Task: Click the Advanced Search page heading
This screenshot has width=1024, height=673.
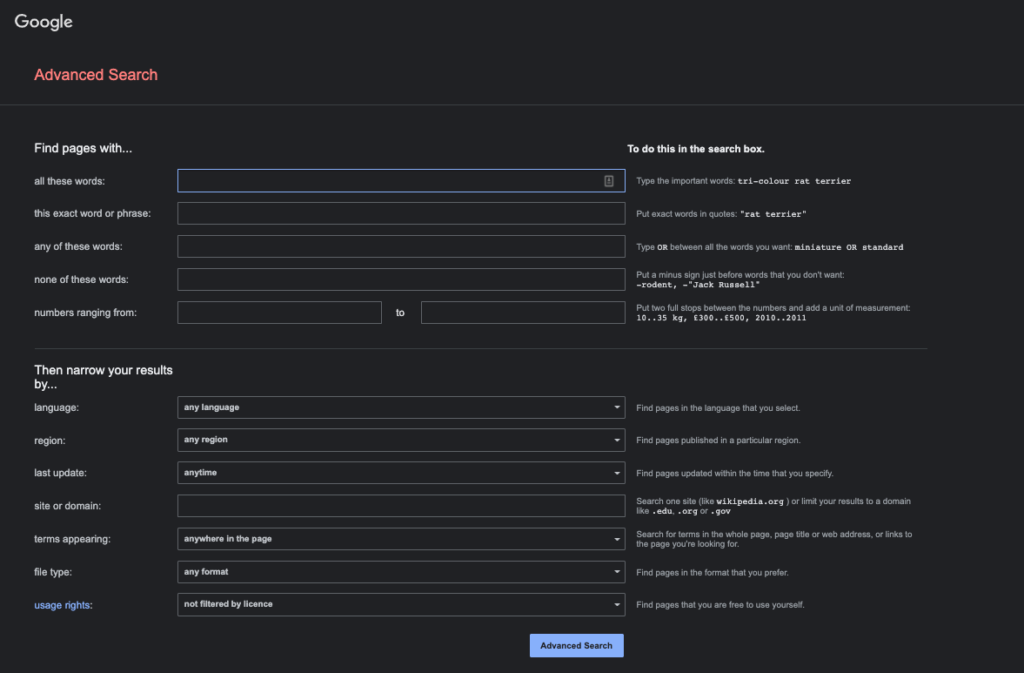Action: [96, 75]
